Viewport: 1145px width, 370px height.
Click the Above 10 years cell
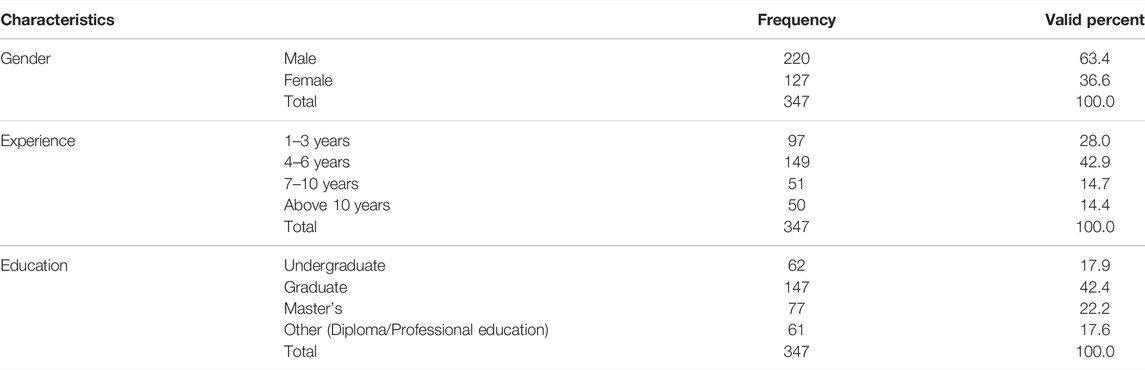(x=337, y=205)
